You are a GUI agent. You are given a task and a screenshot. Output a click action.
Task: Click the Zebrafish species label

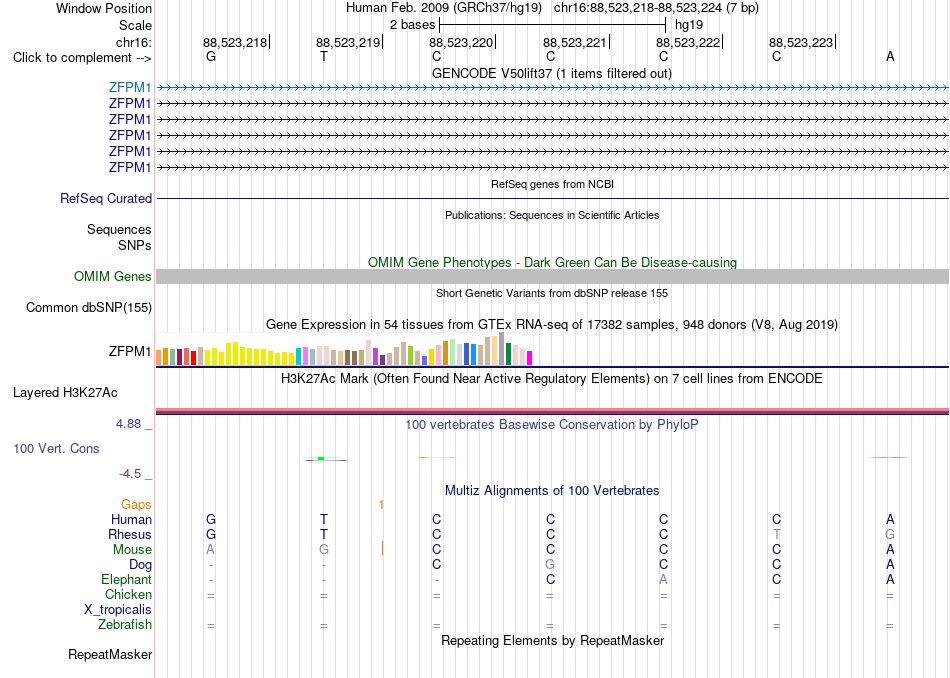125,625
